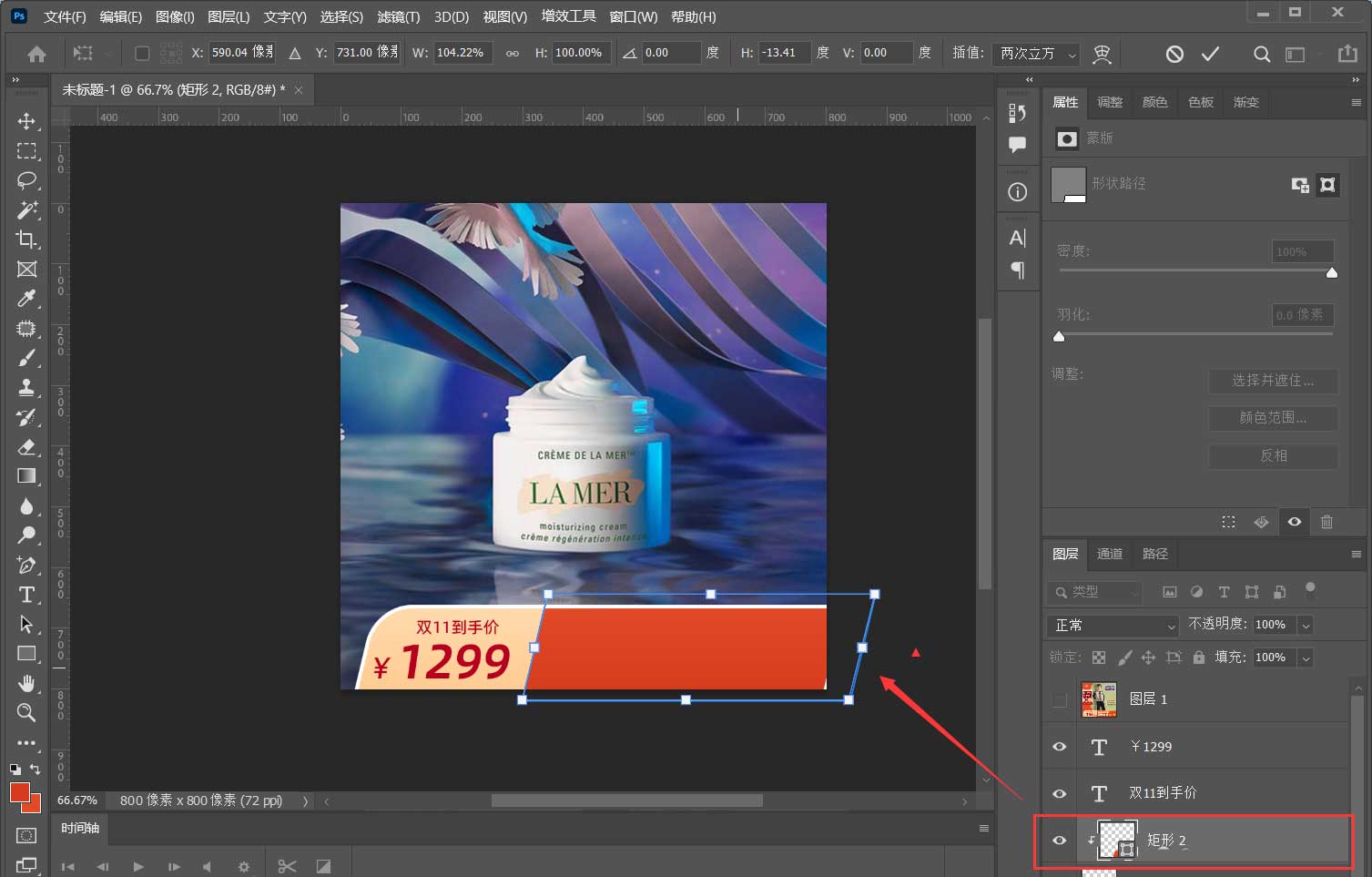Select the Move tool

[x=26, y=121]
